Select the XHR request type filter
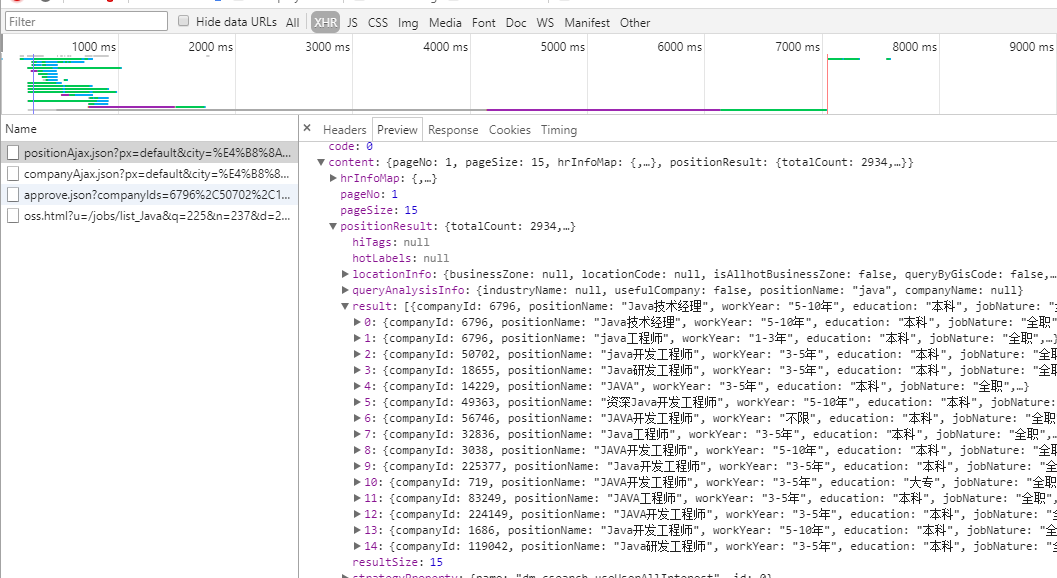1057x578 pixels. (x=325, y=22)
